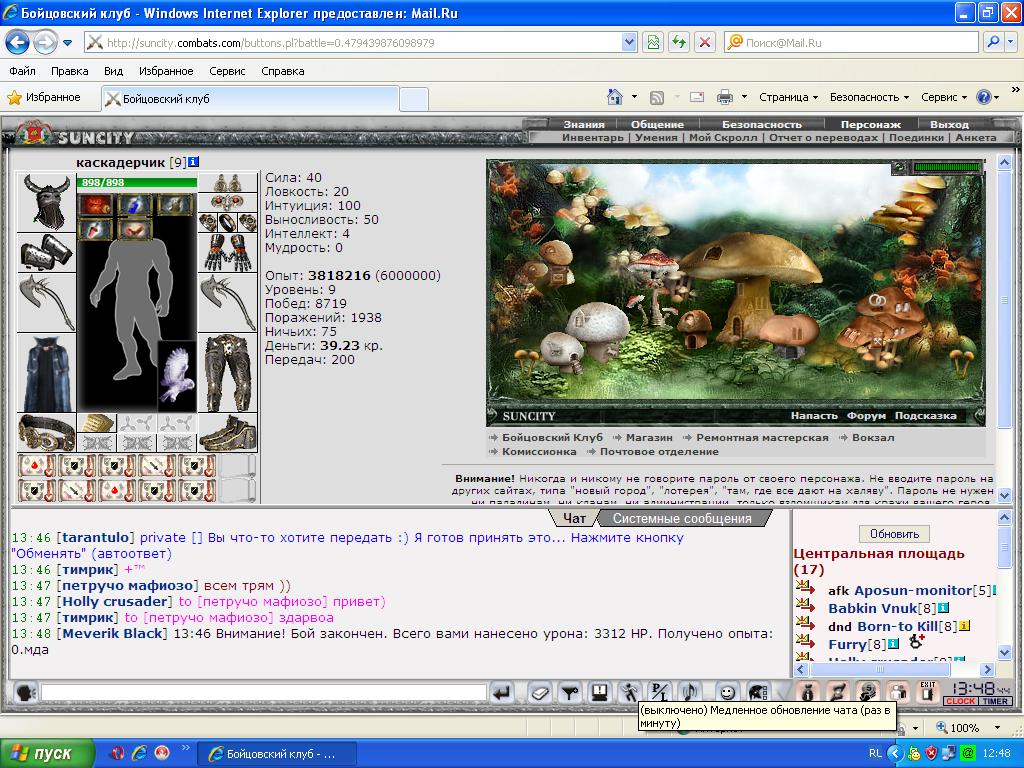Click the IE Home icon

coord(615,97)
